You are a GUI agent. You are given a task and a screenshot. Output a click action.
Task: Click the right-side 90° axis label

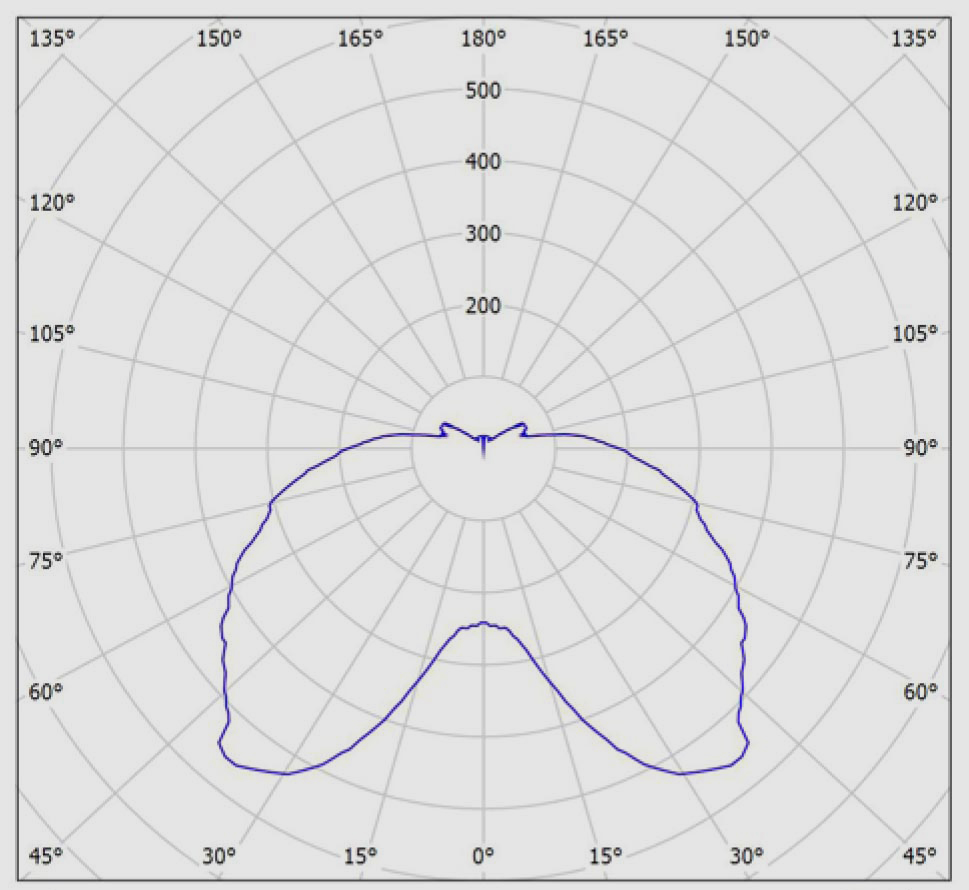[x=920, y=448]
